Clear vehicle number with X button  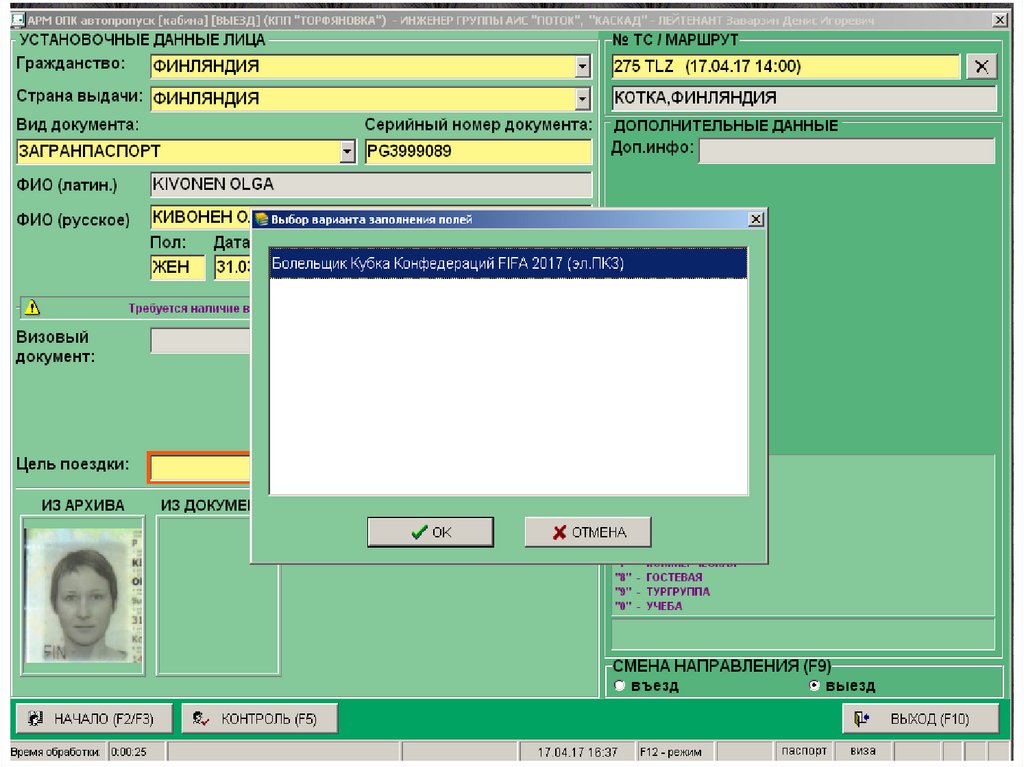981,67
